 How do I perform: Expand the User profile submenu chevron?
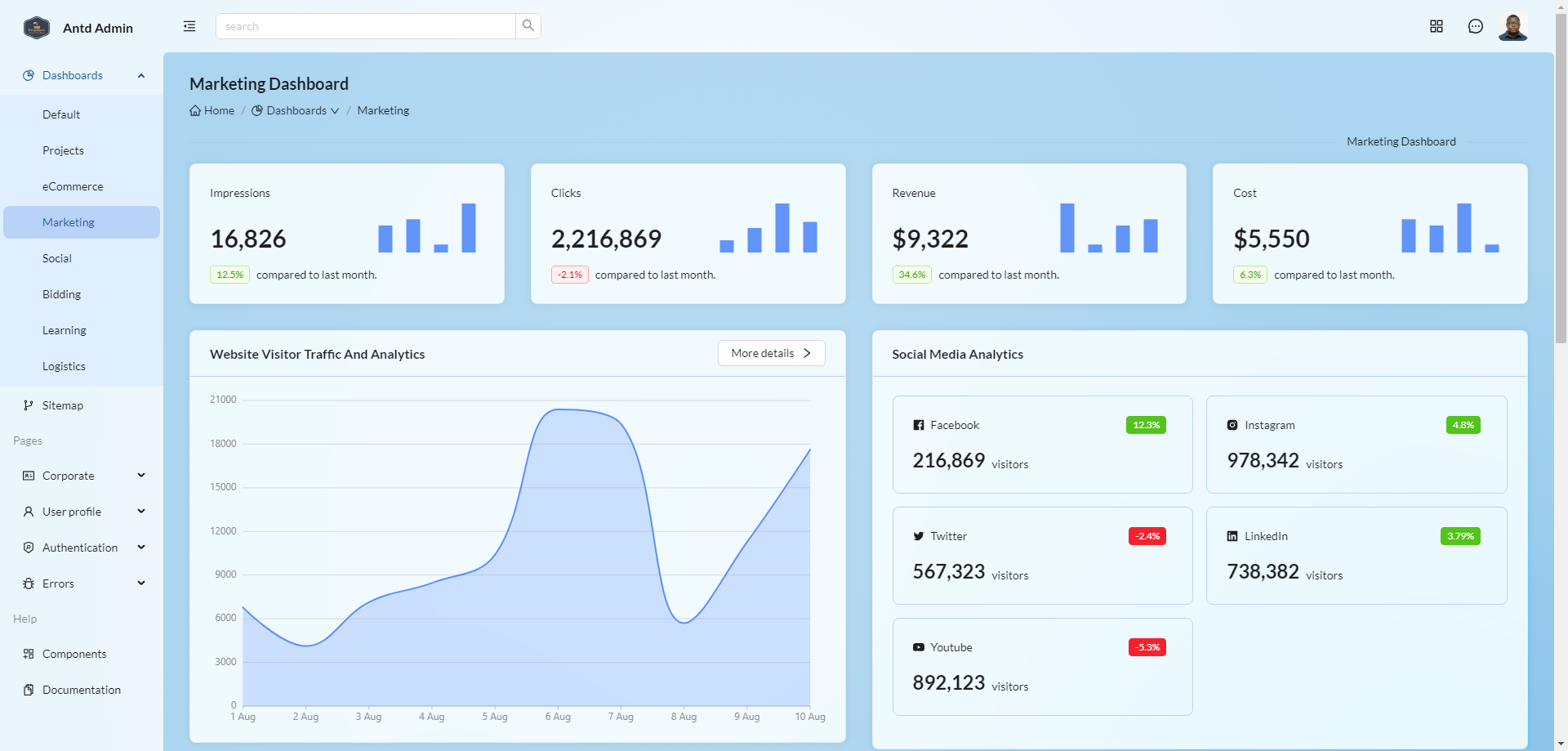click(x=141, y=512)
